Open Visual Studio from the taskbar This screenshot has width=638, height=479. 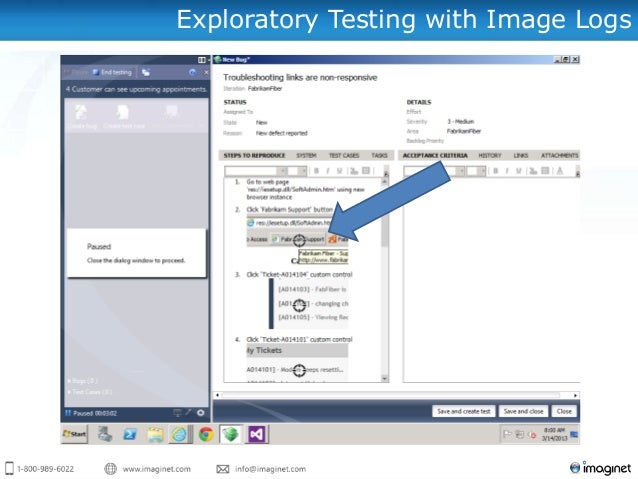point(256,434)
